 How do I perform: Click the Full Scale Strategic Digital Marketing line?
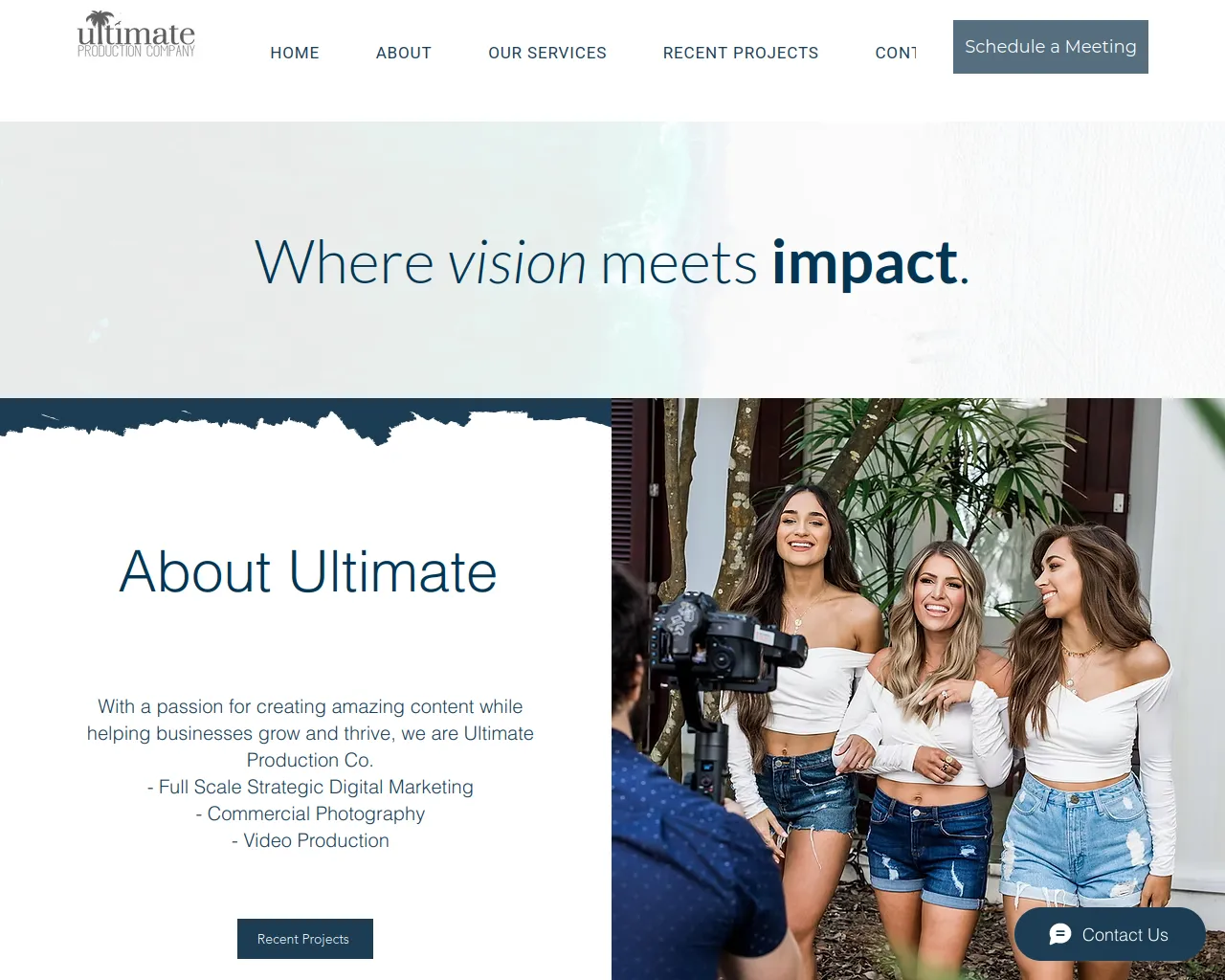click(x=310, y=787)
